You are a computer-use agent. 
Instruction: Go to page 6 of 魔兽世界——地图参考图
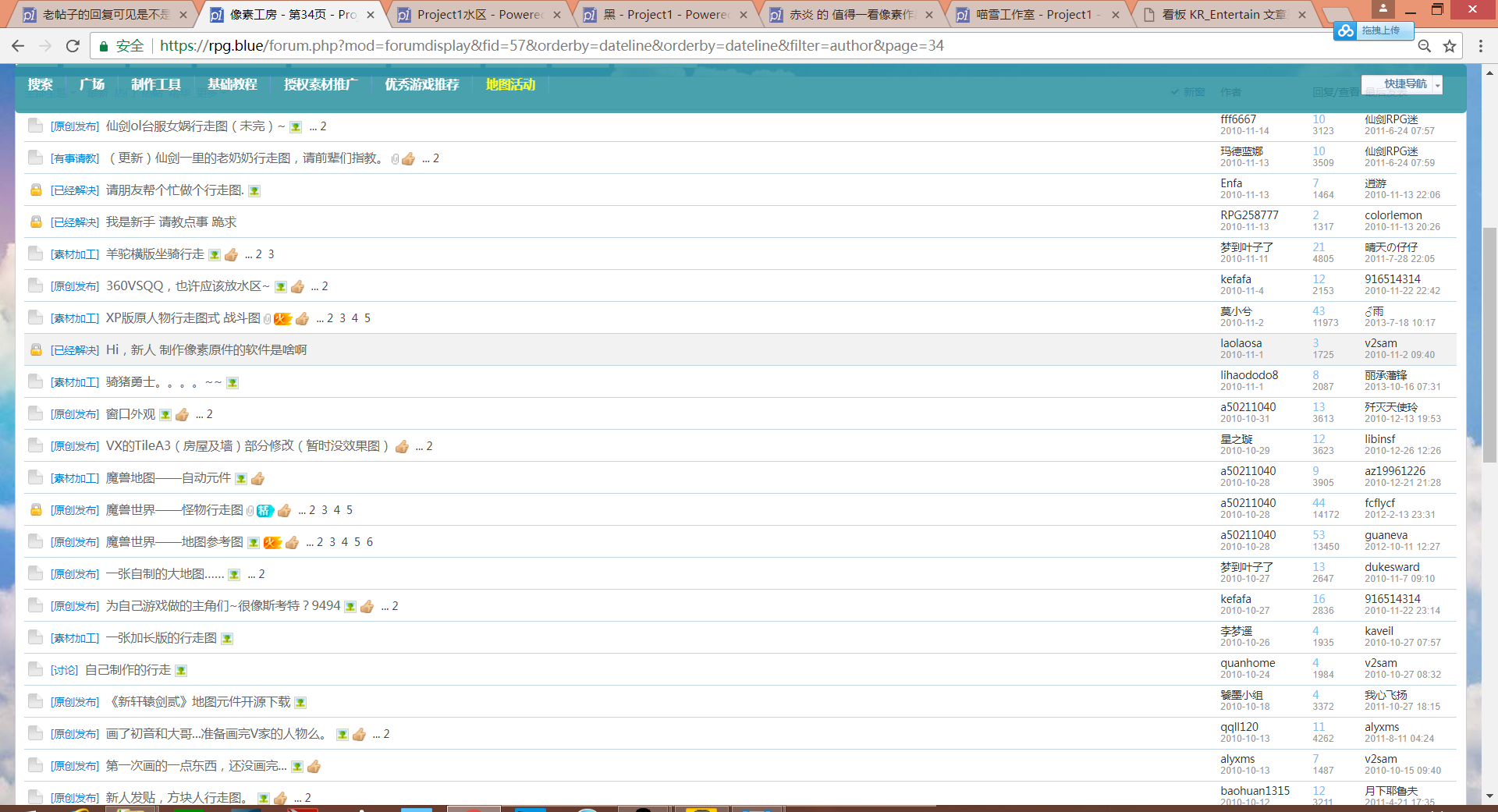pyautogui.click(x=370, y=542)
